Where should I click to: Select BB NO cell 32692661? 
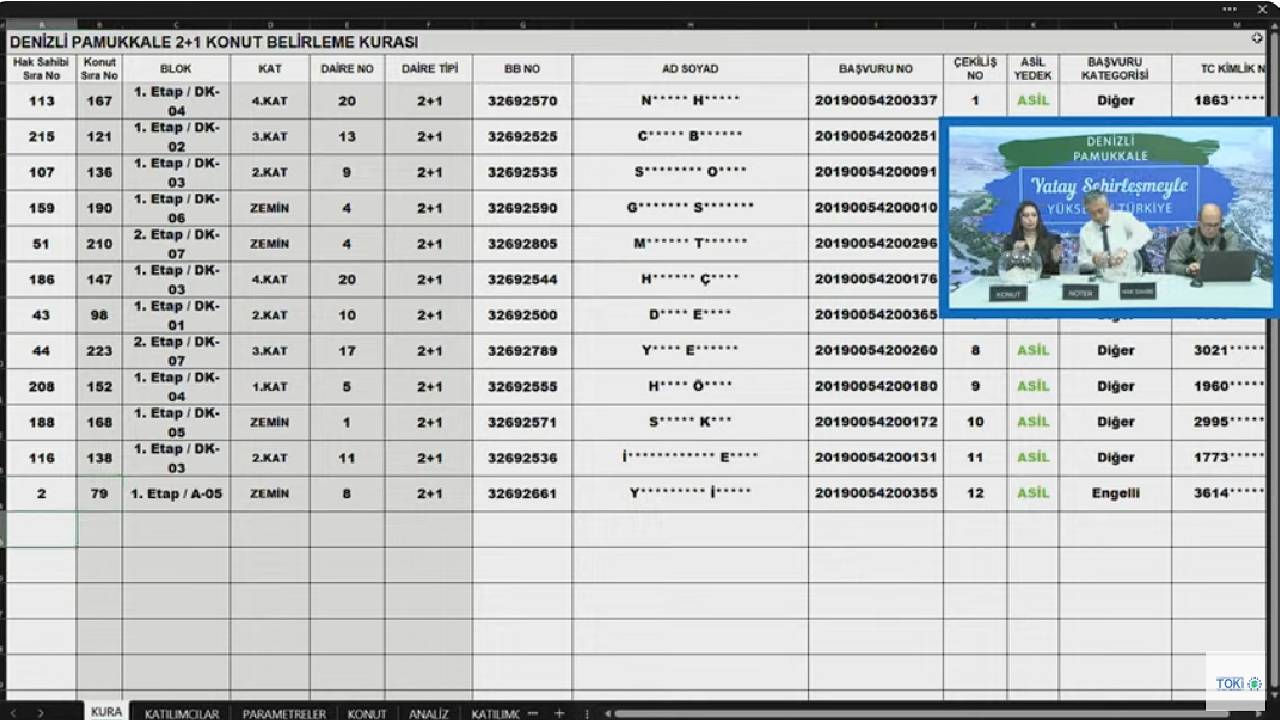pyautogui.click(x=522, y=493)
